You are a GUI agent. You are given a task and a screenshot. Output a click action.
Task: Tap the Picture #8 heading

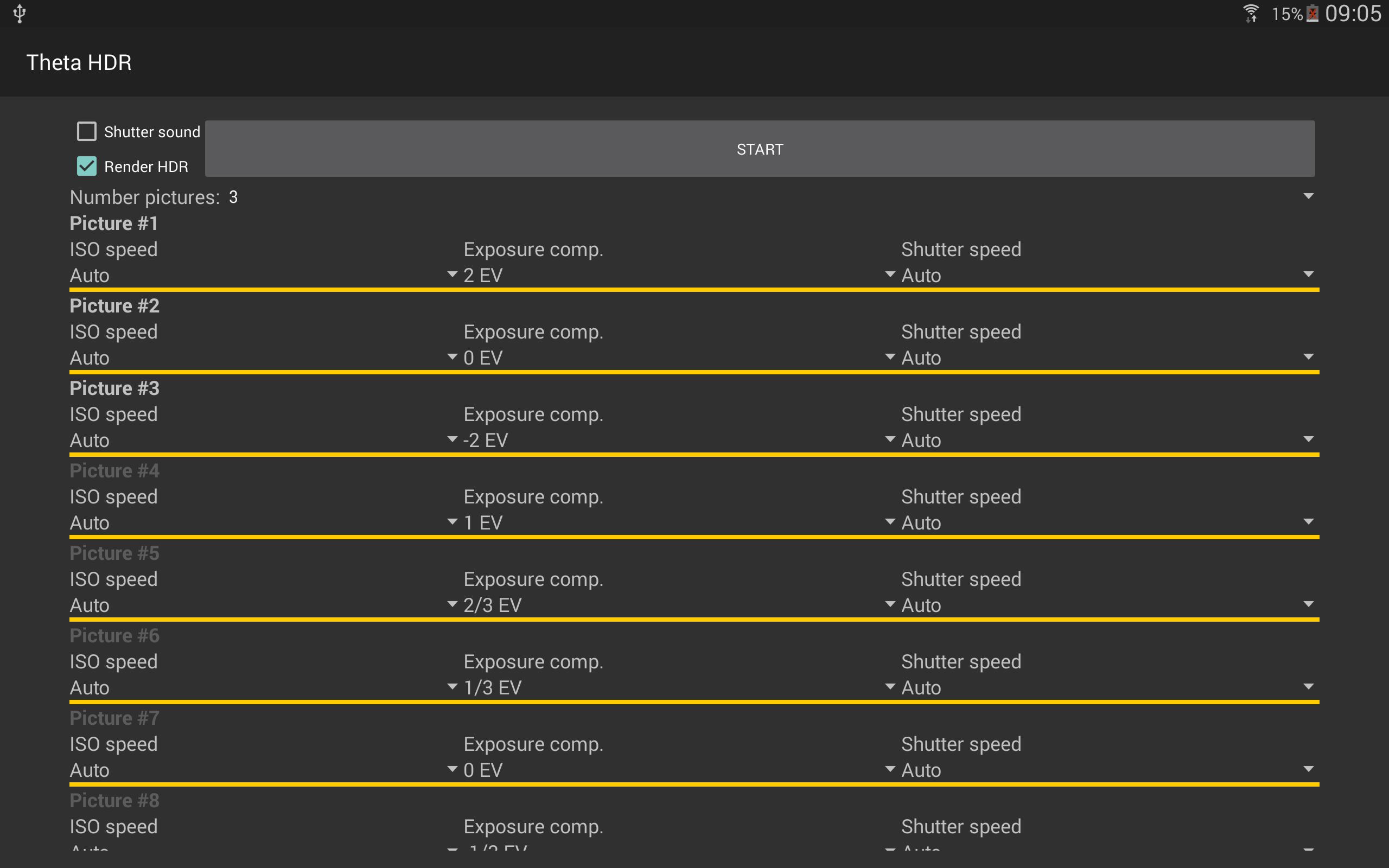point(114,800)
